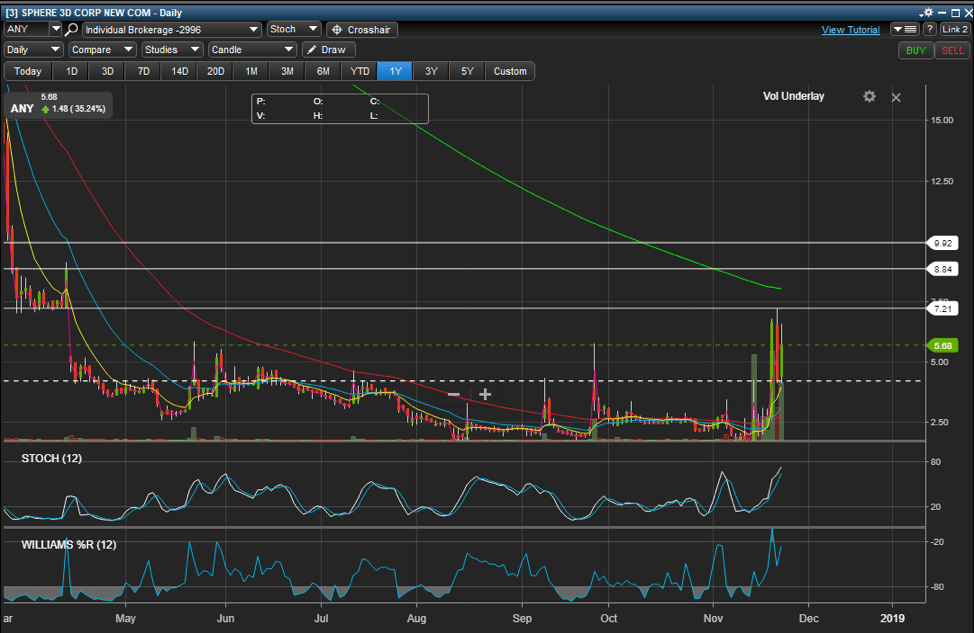Open the toolbar layout menu icon

point(905,30)
